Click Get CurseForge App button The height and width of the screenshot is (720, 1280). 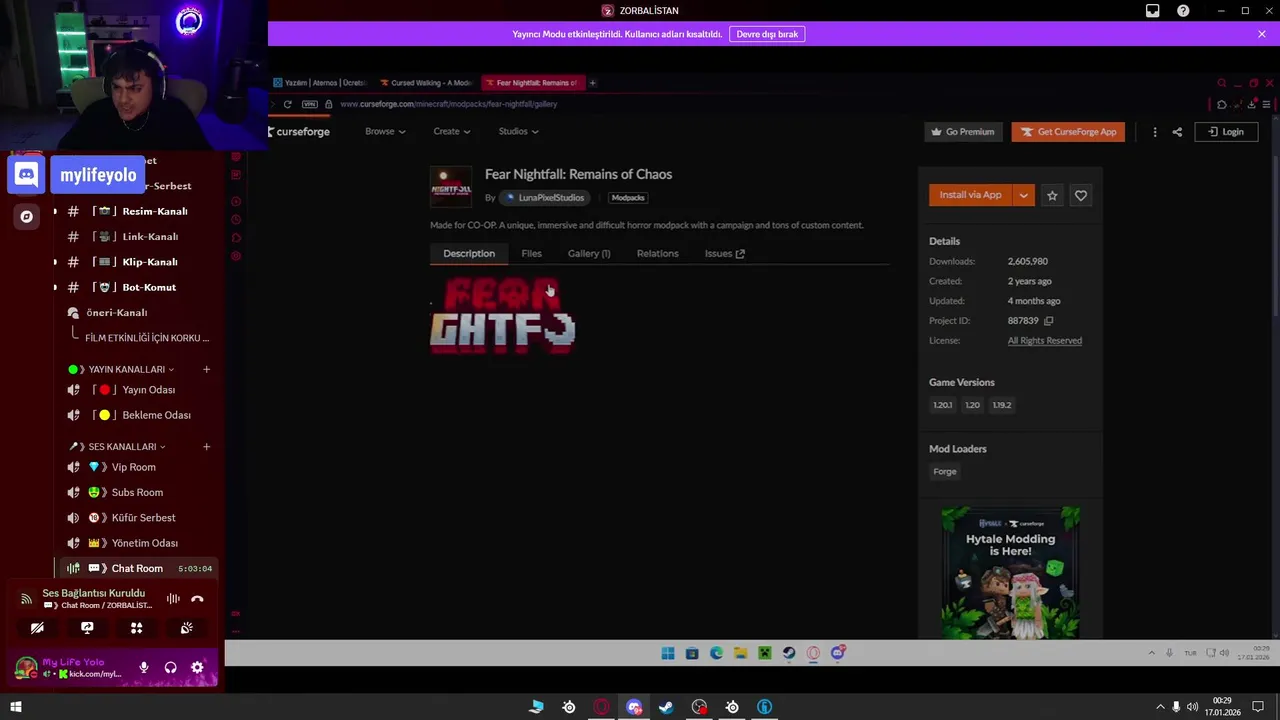[x=1068, y=132]
